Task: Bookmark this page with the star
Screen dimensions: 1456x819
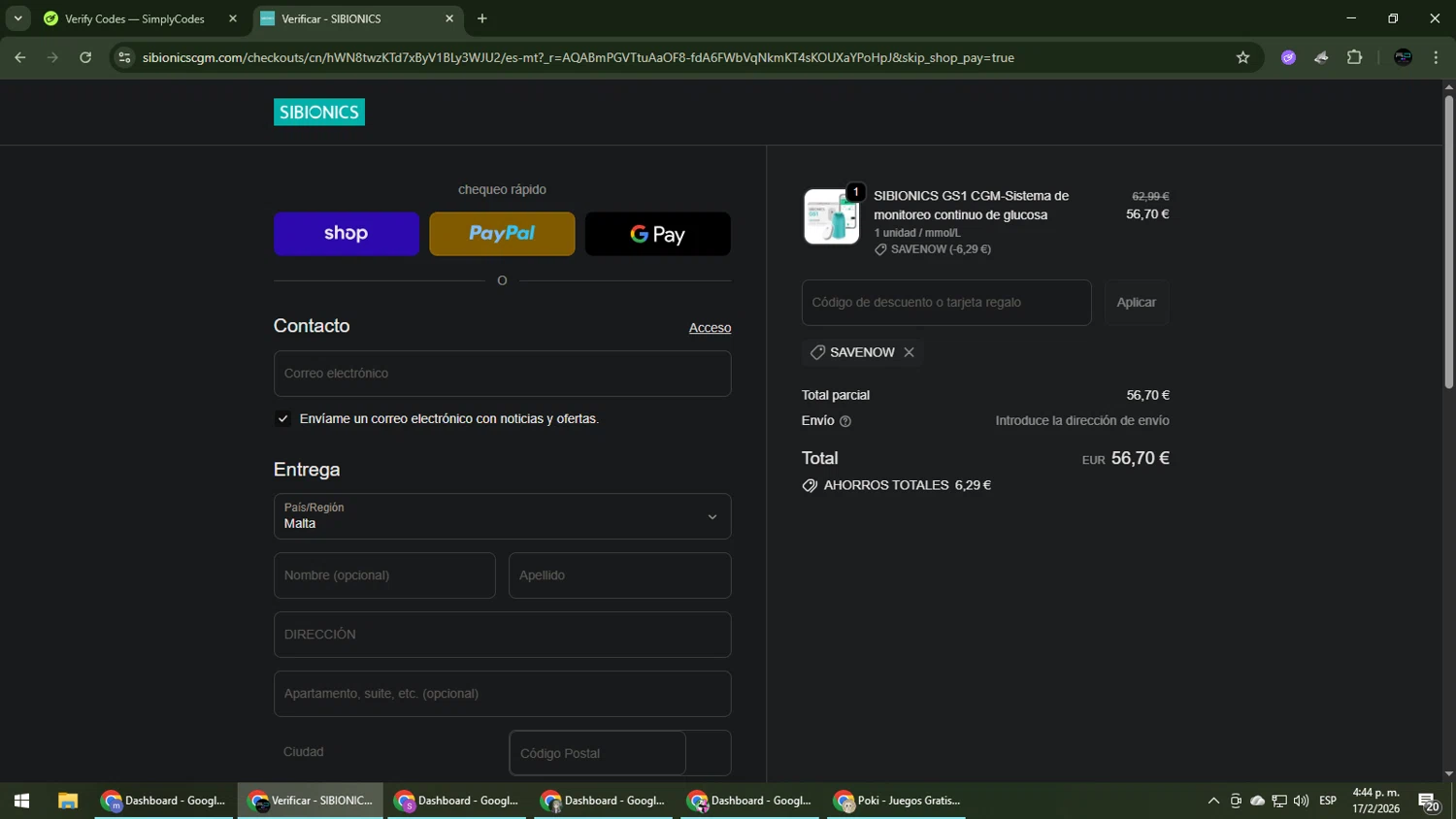Action: coord(1242,57)
